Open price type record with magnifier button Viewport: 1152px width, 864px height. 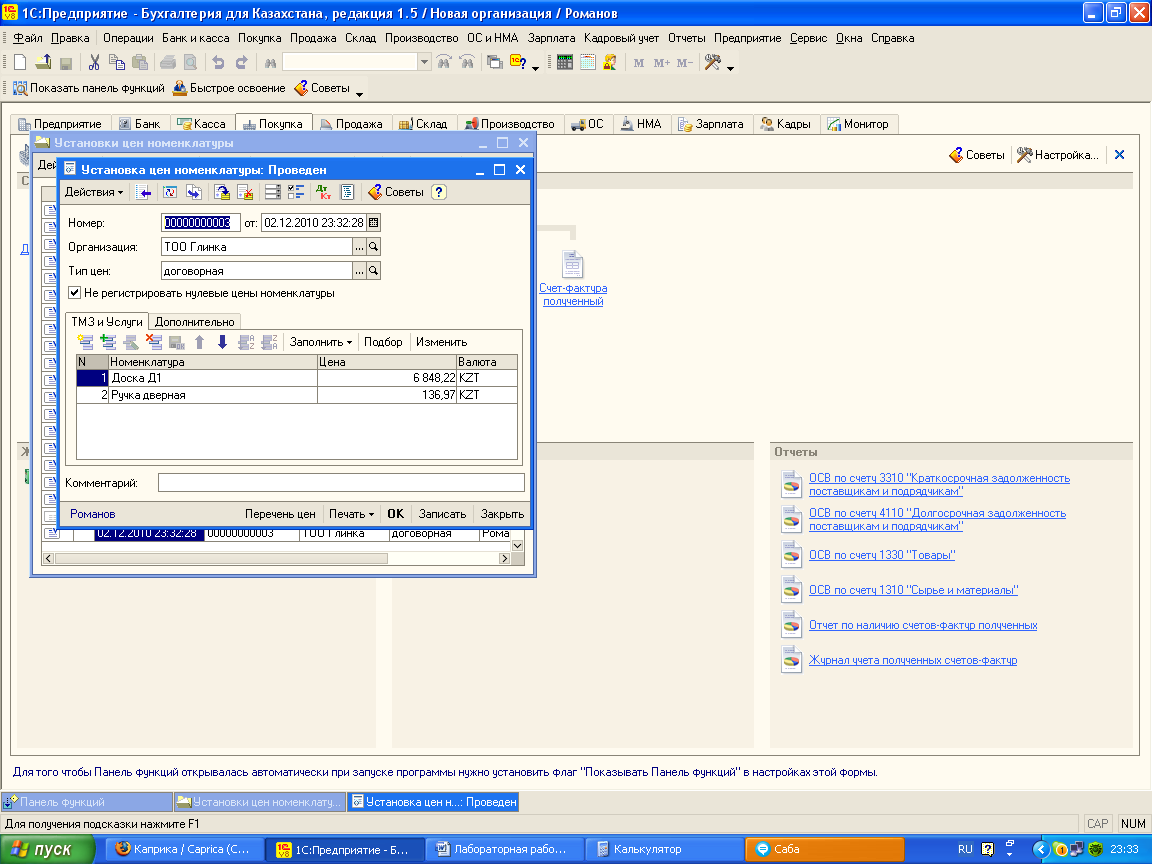point(373,271)
